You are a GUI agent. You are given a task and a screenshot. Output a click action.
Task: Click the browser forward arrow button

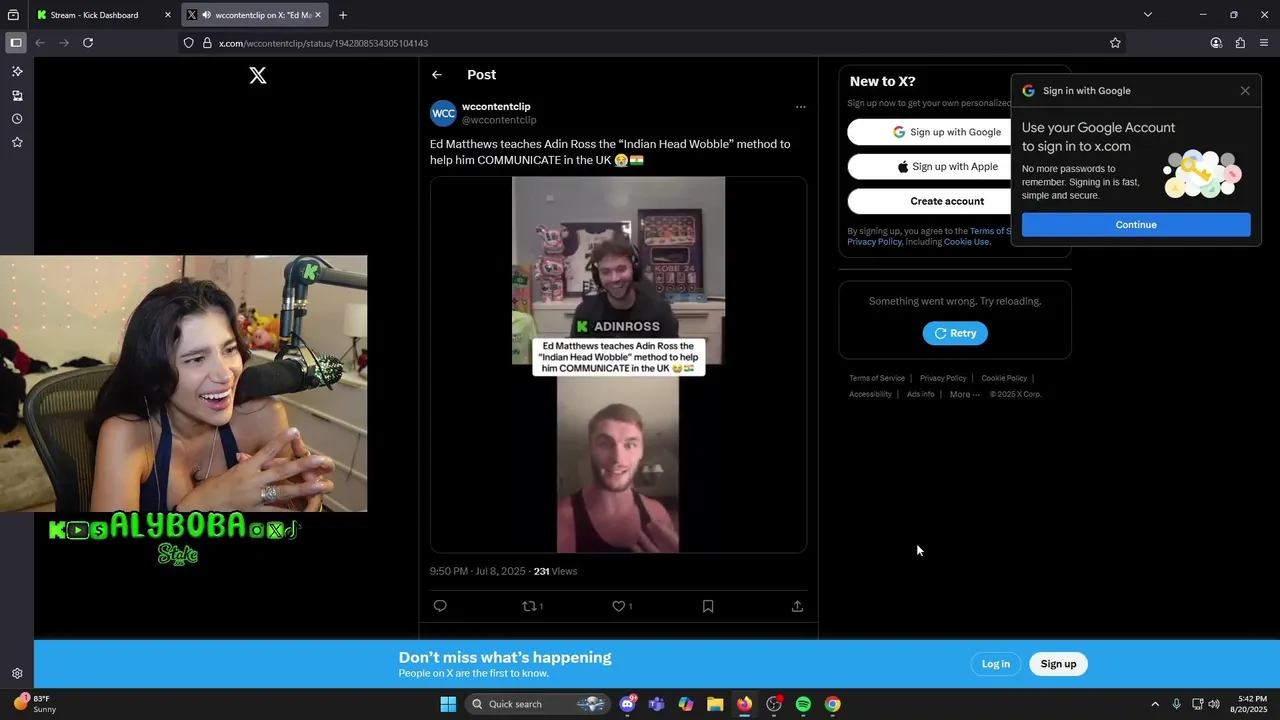tap(64, 43)
